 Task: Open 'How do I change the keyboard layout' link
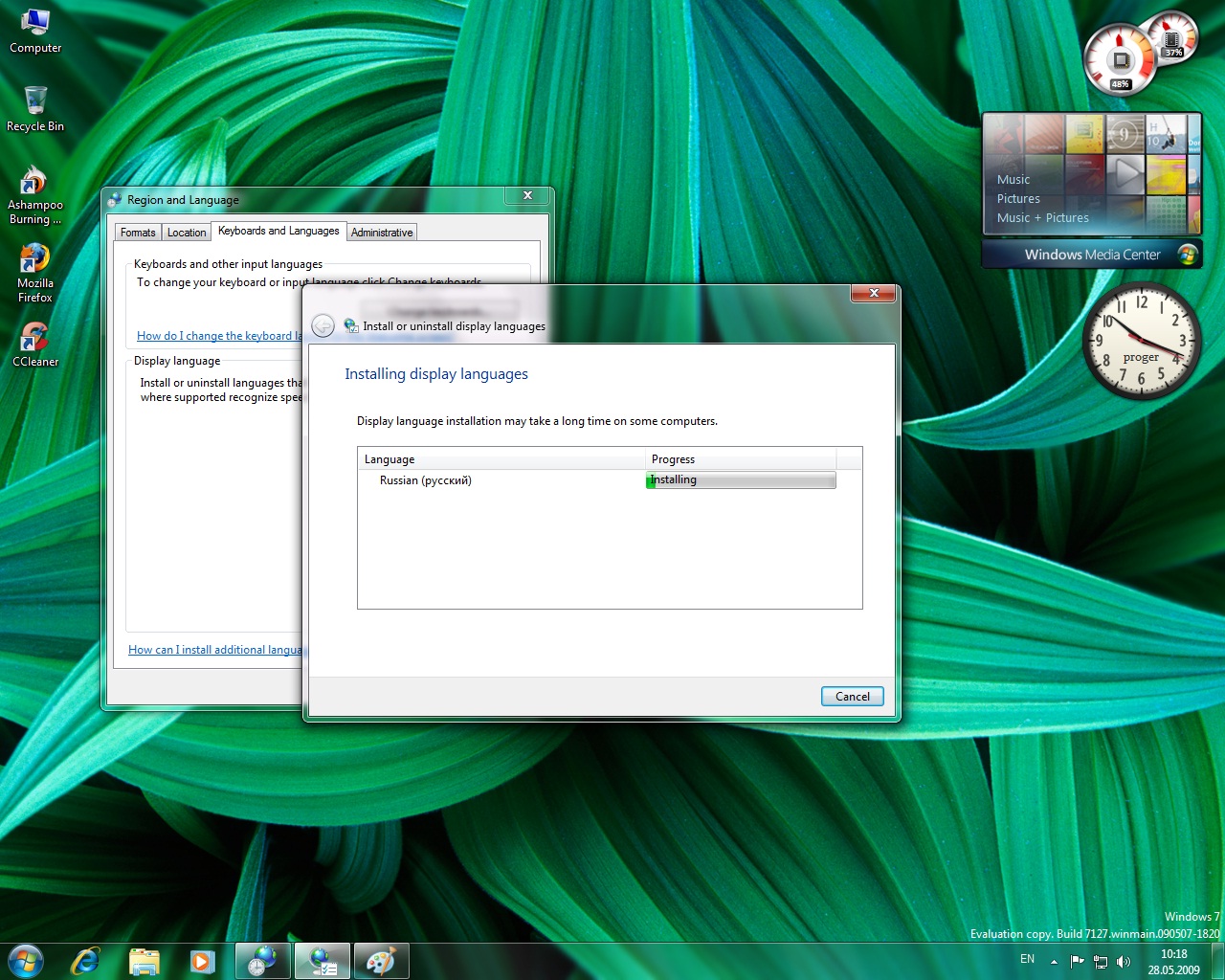219,336
